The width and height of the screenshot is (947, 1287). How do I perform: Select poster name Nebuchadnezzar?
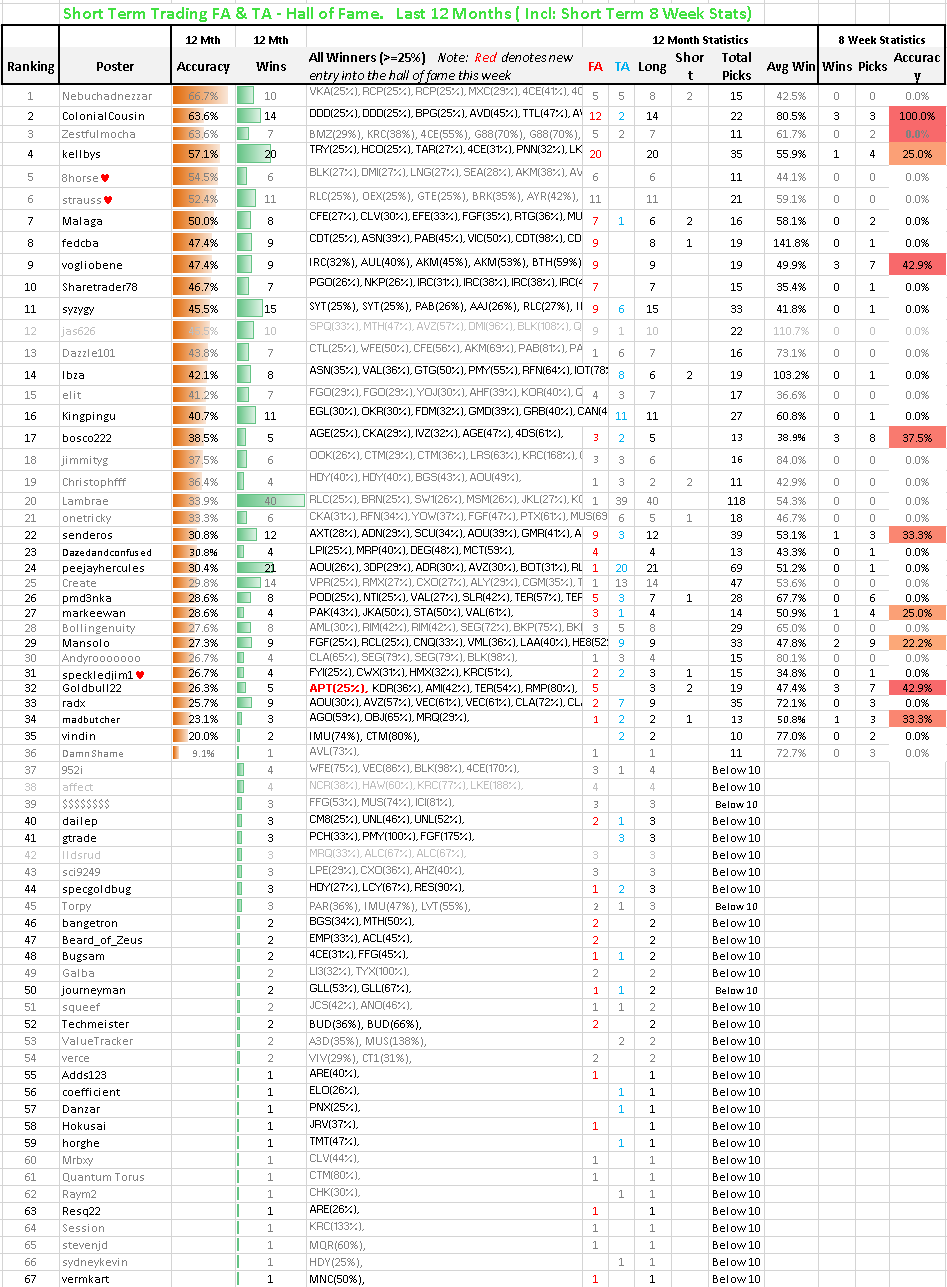coord(107,96)
